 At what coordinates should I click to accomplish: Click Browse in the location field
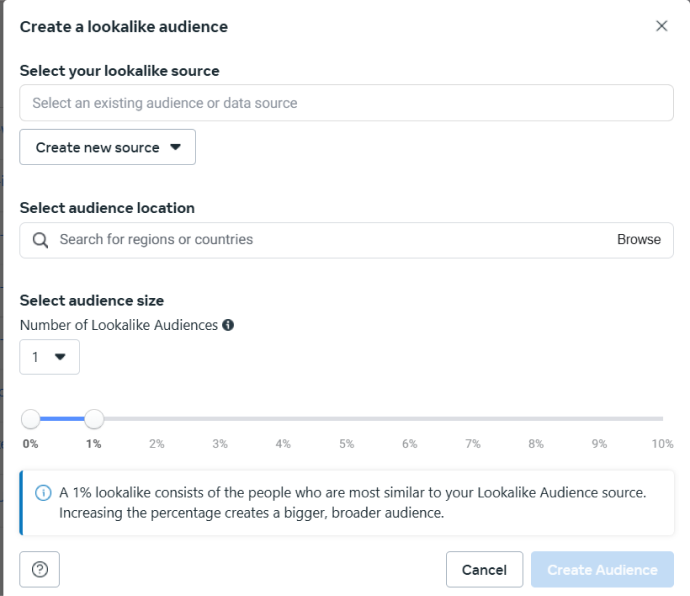coord(639,239)
